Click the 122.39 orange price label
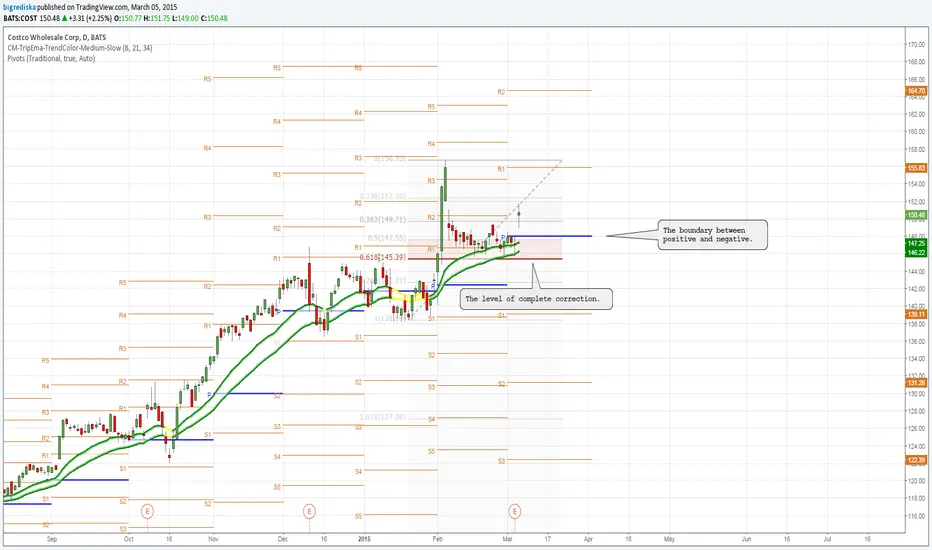Image resolution: width=932 pixels, height=550 pixels. 916,460
